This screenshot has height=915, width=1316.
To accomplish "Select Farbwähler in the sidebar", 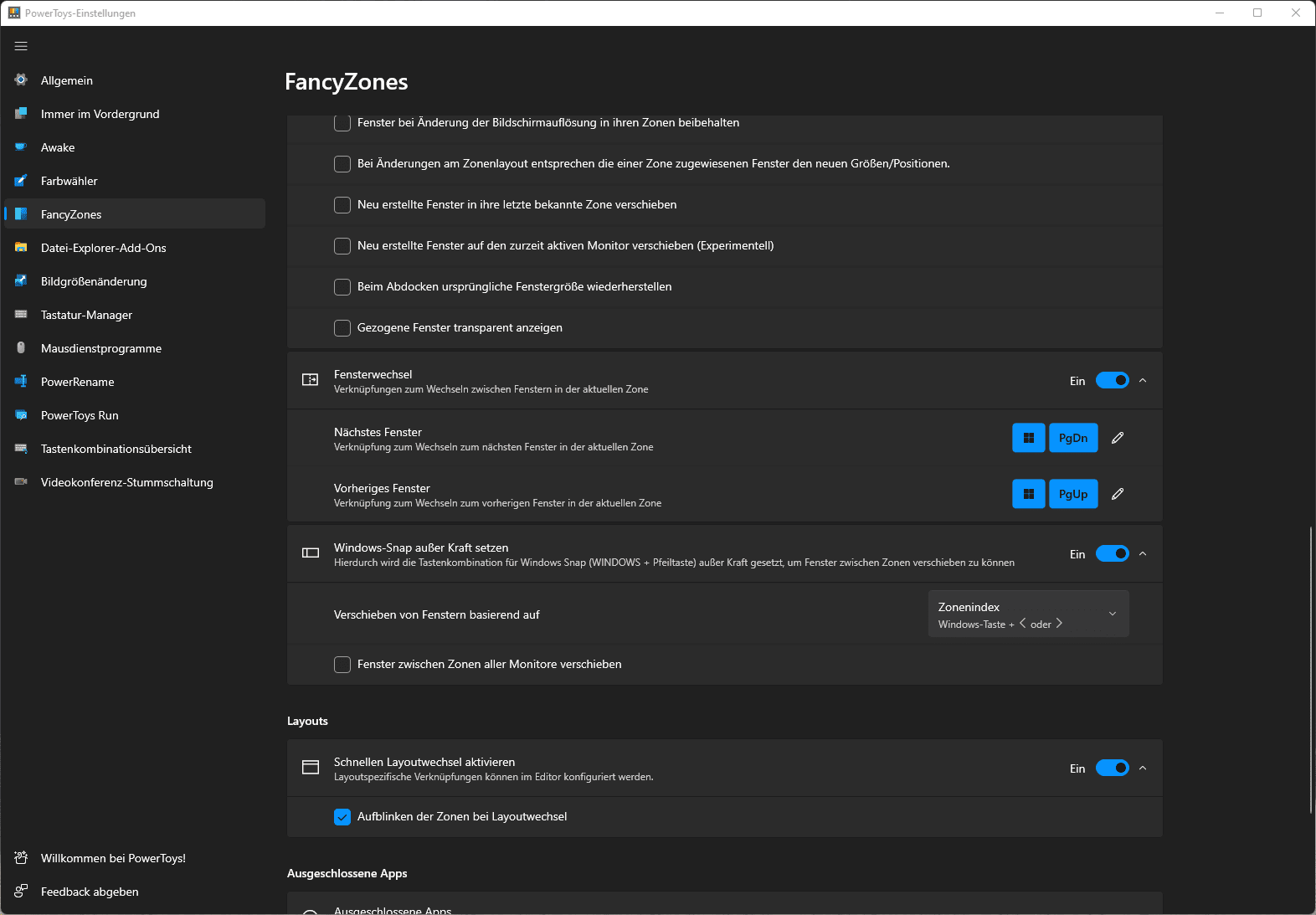I will click(x=135, y=180).
